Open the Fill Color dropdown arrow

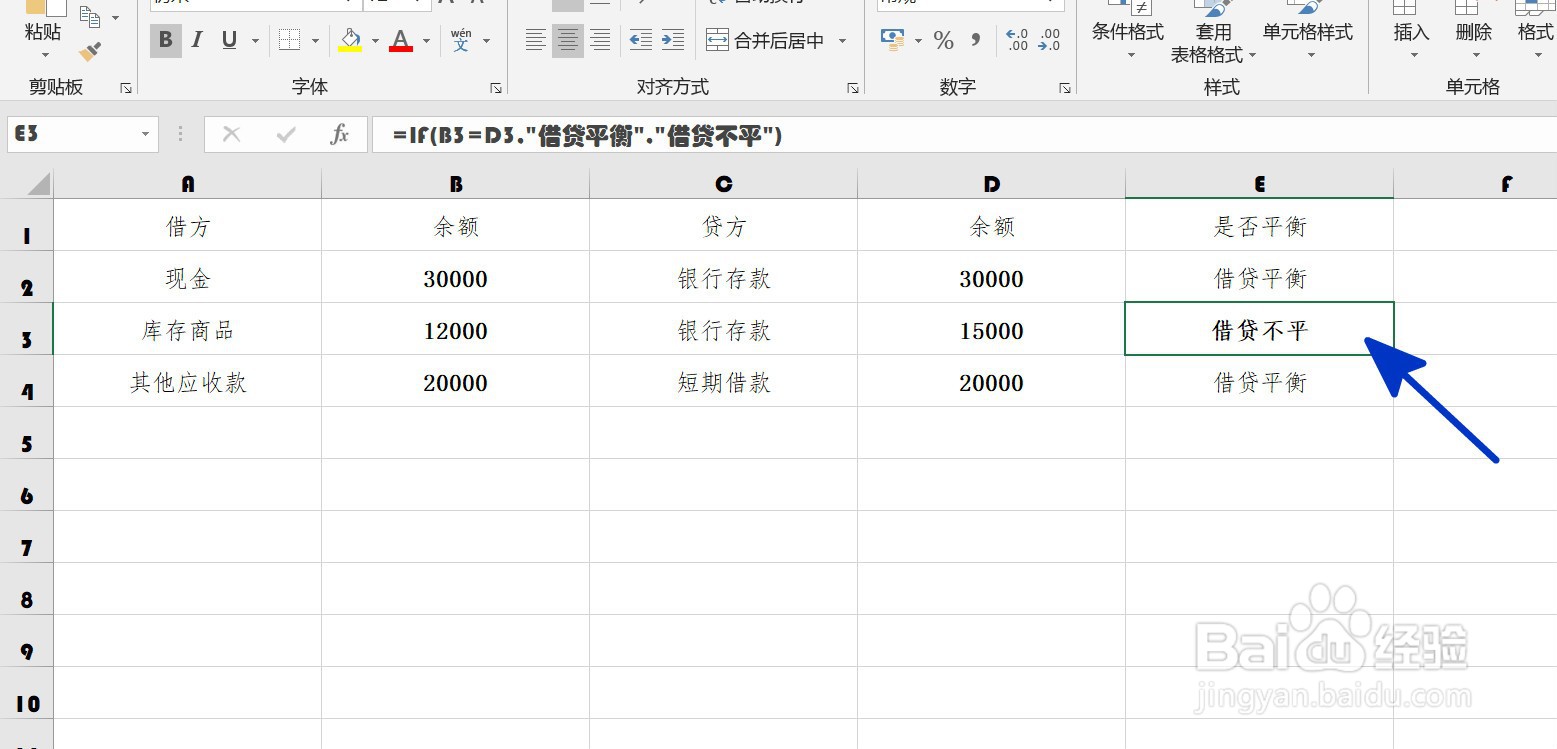pyautogui.click(x=375, y=41)
